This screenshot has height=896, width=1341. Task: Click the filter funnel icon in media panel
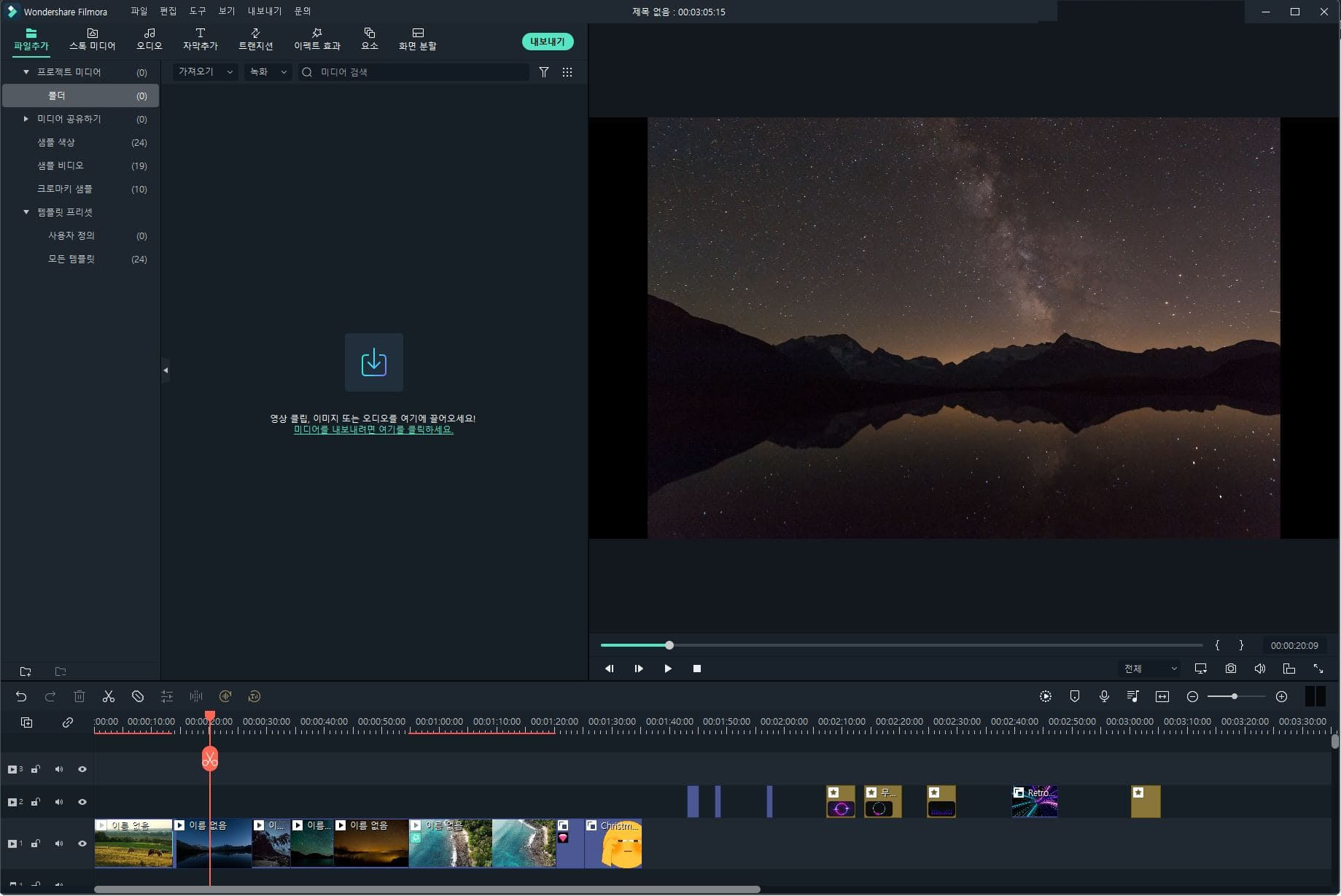pos(544,72)
